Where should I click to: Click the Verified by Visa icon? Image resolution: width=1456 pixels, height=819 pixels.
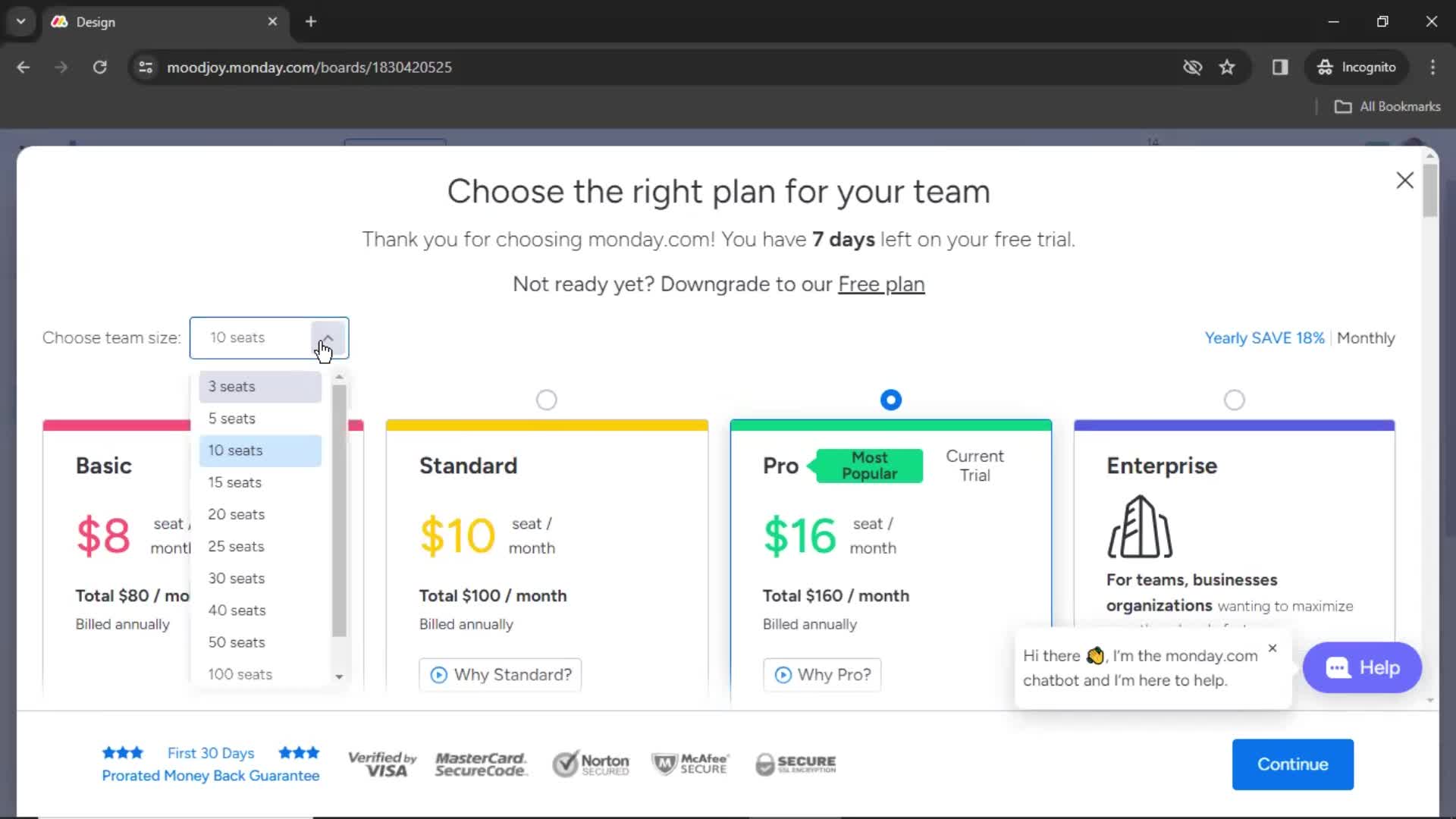[382, 764]
